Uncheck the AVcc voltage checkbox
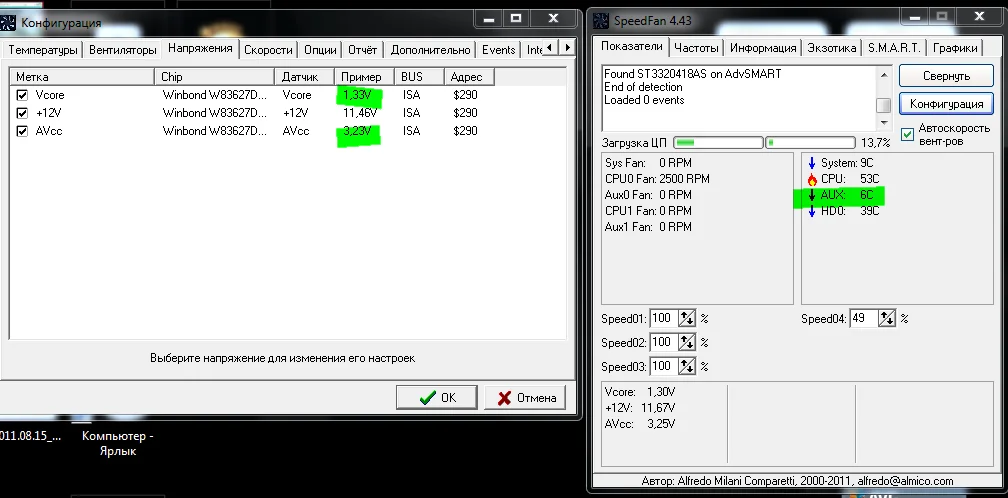 (22, 131)
